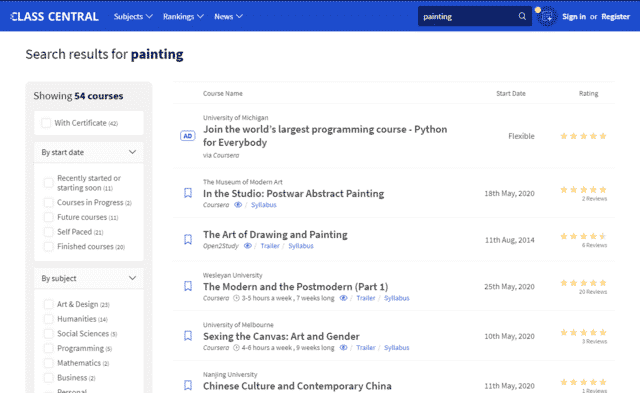Open Syllabus for Art of Drawing and Painting
640x393 pixels.
point(301,246)
